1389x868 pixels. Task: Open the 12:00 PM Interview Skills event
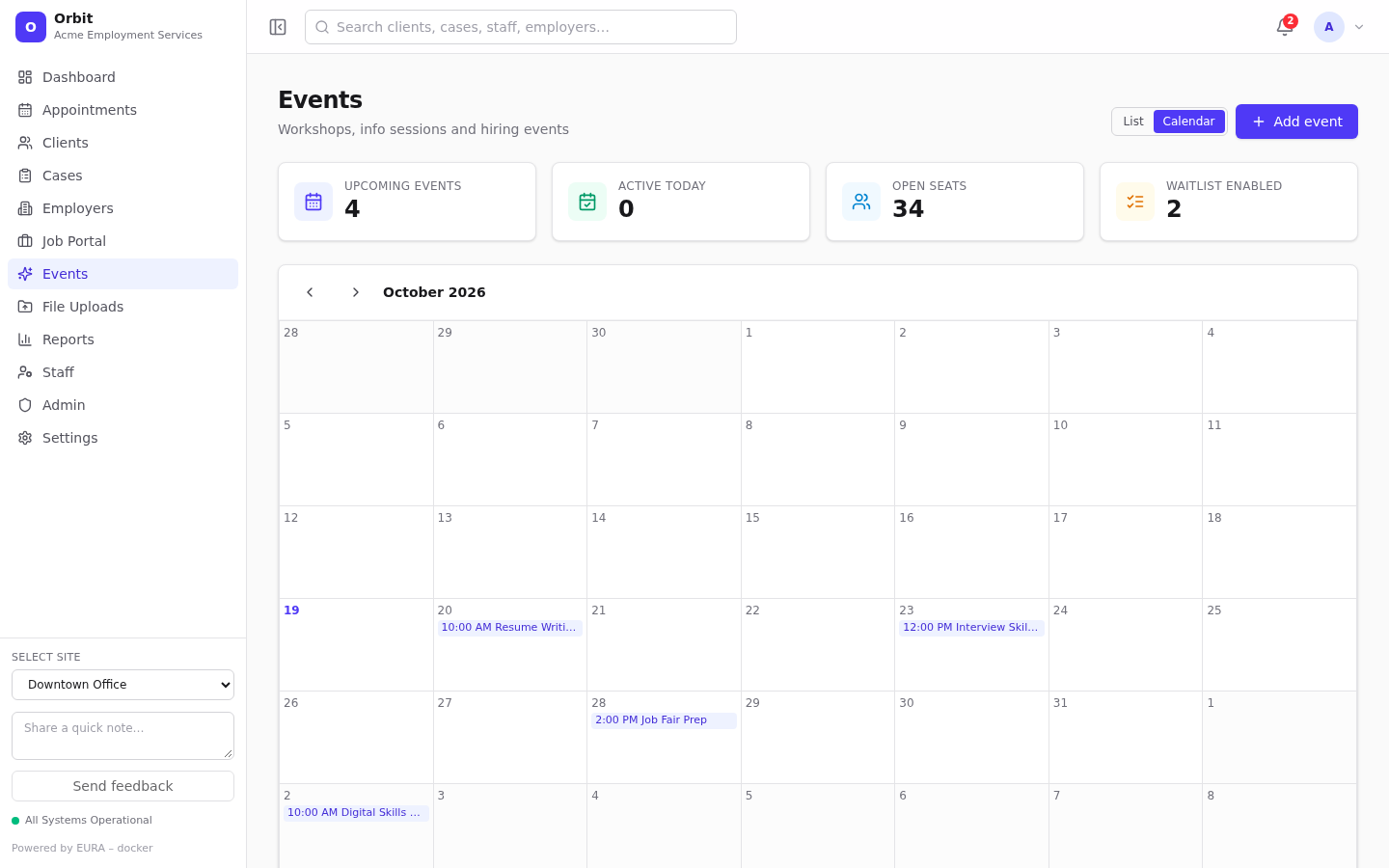click(x=971, y=628)
